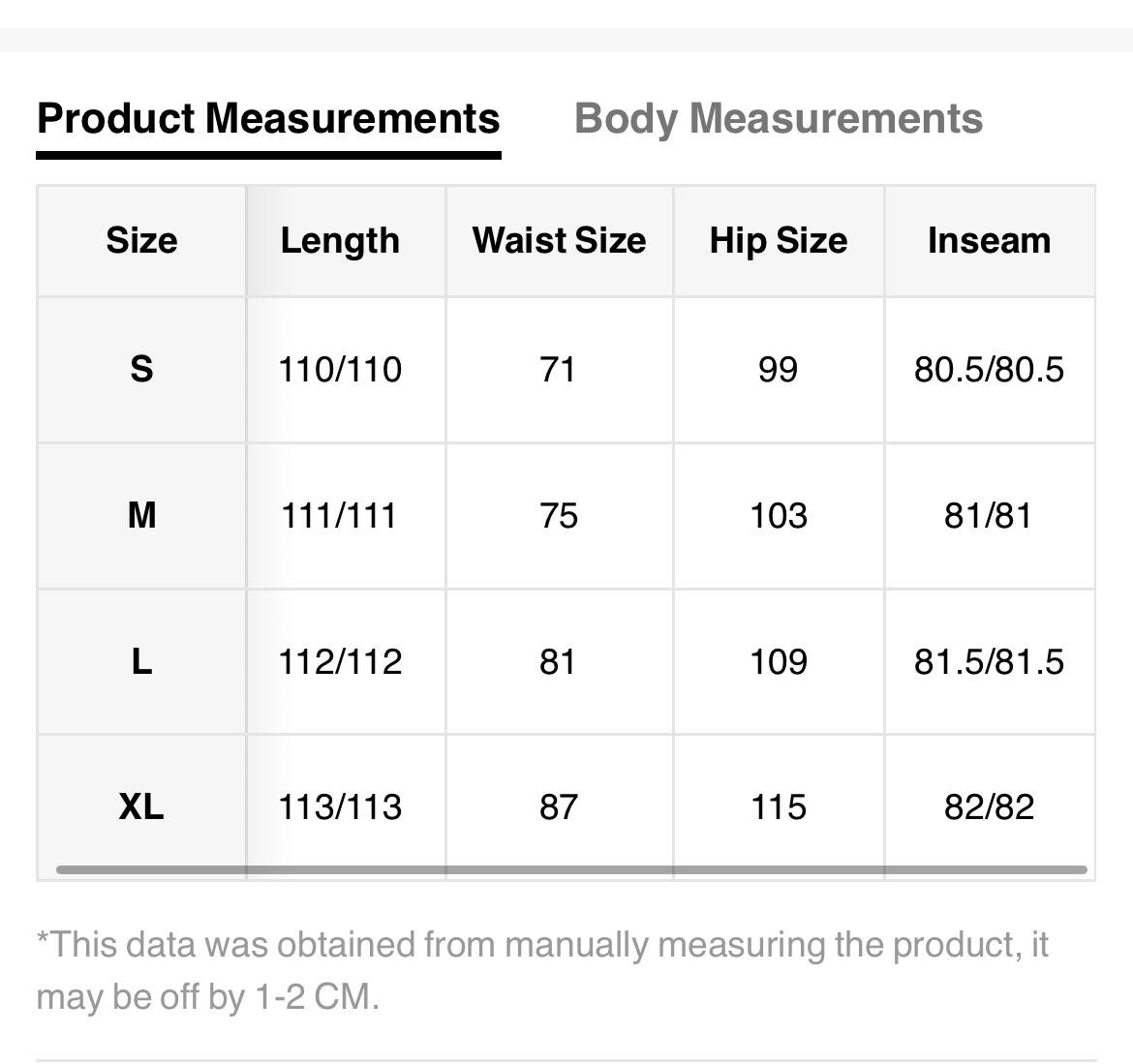The width and height of the screenshot is (1133, 1064).
Task: Click the manual measurement disclaimer note
Action: point(542,969)
